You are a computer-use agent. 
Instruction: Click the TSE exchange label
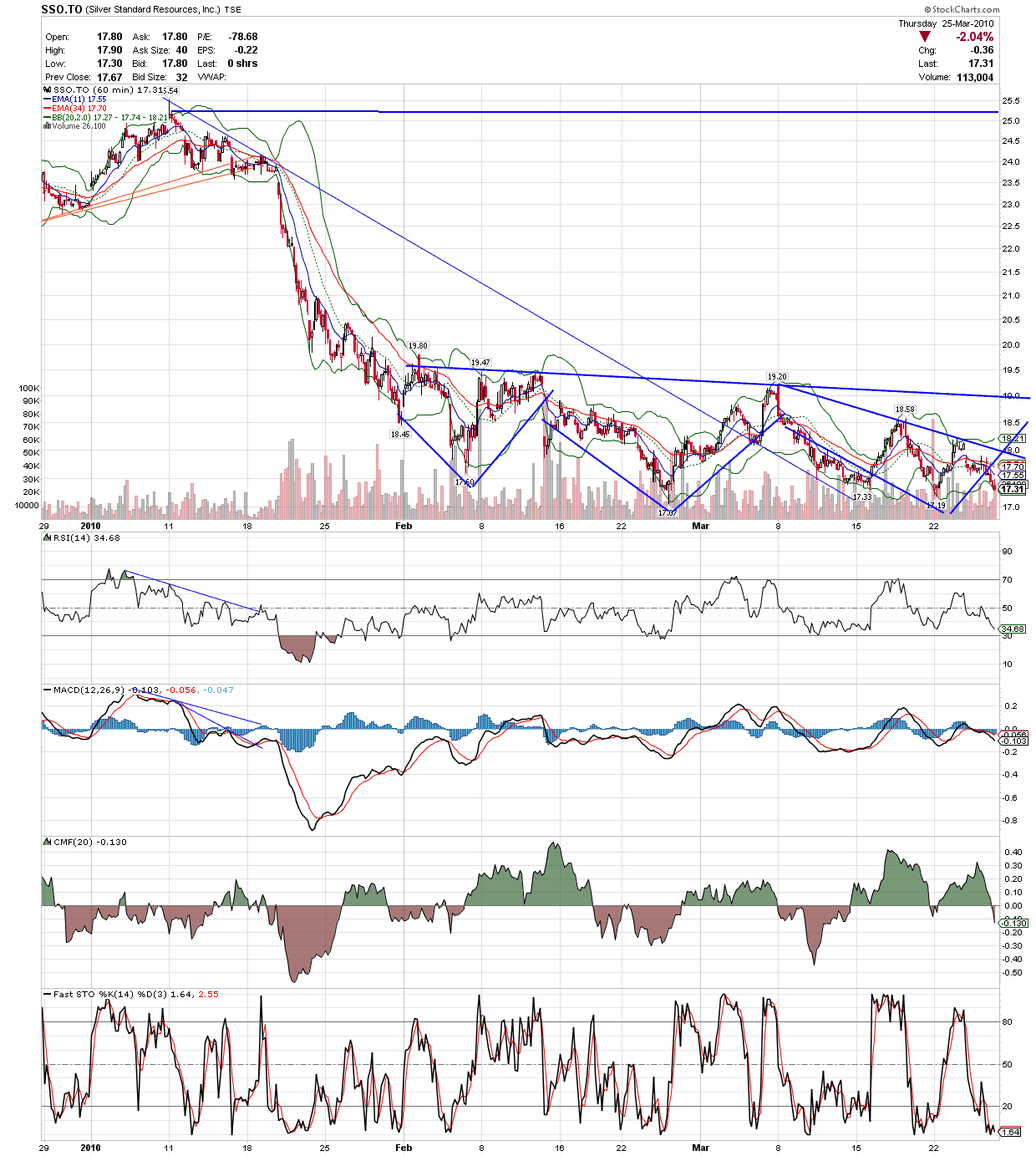(232, 10)
